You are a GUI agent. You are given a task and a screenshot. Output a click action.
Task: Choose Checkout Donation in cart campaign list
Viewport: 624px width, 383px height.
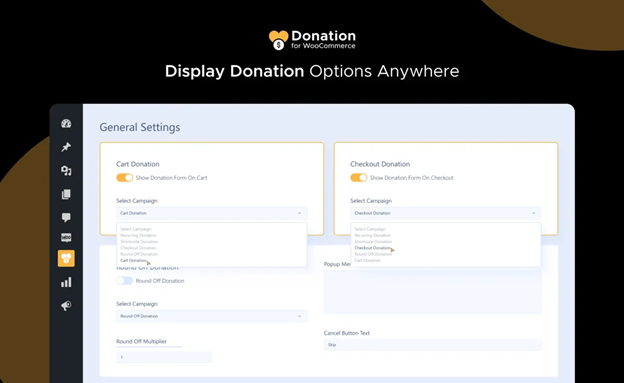138,248
